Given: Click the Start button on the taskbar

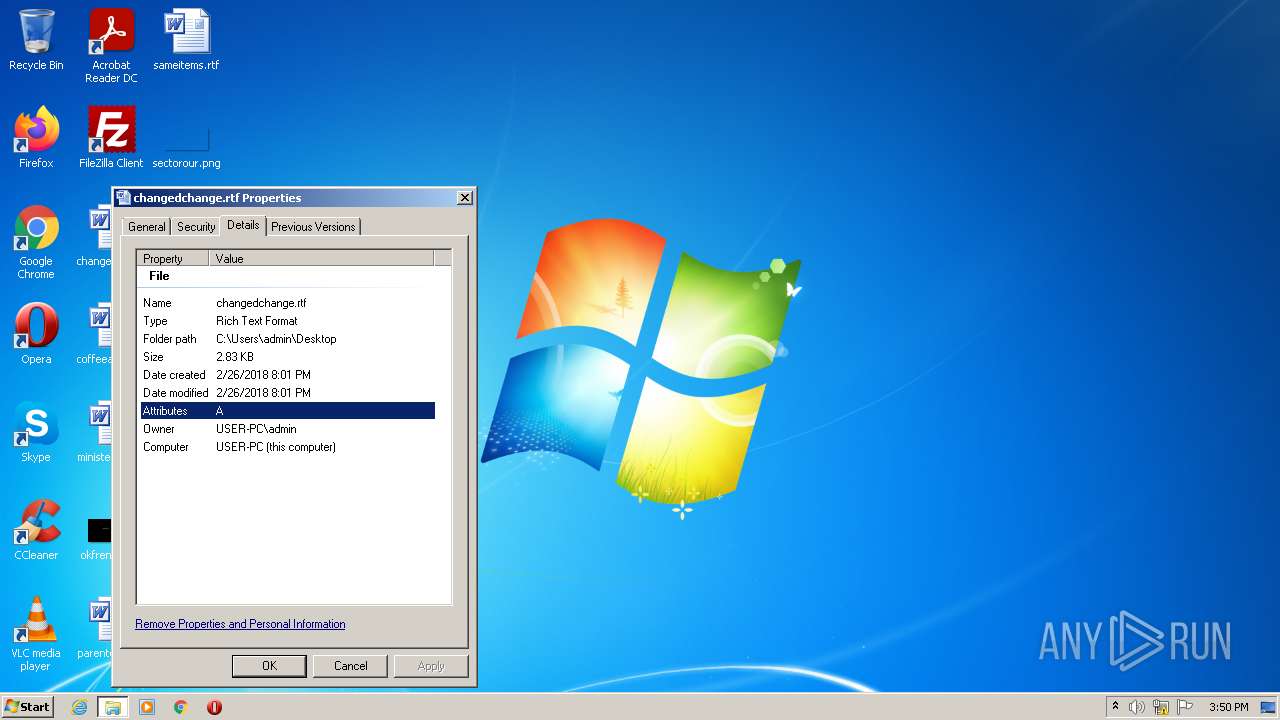Looking at the screenshot, I should [x=27, y=707].
